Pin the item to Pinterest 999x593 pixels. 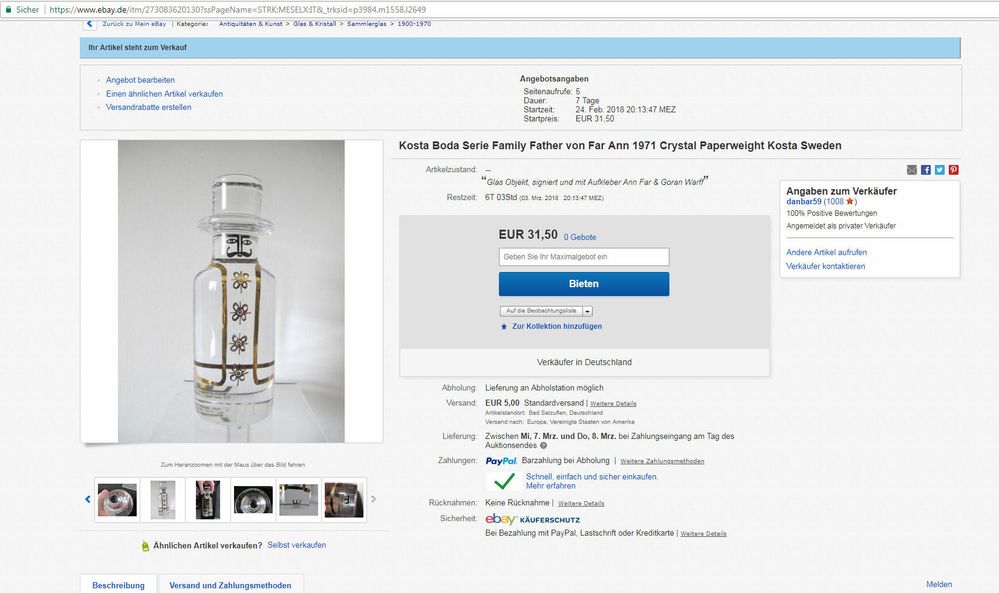(x=952, y=170)
